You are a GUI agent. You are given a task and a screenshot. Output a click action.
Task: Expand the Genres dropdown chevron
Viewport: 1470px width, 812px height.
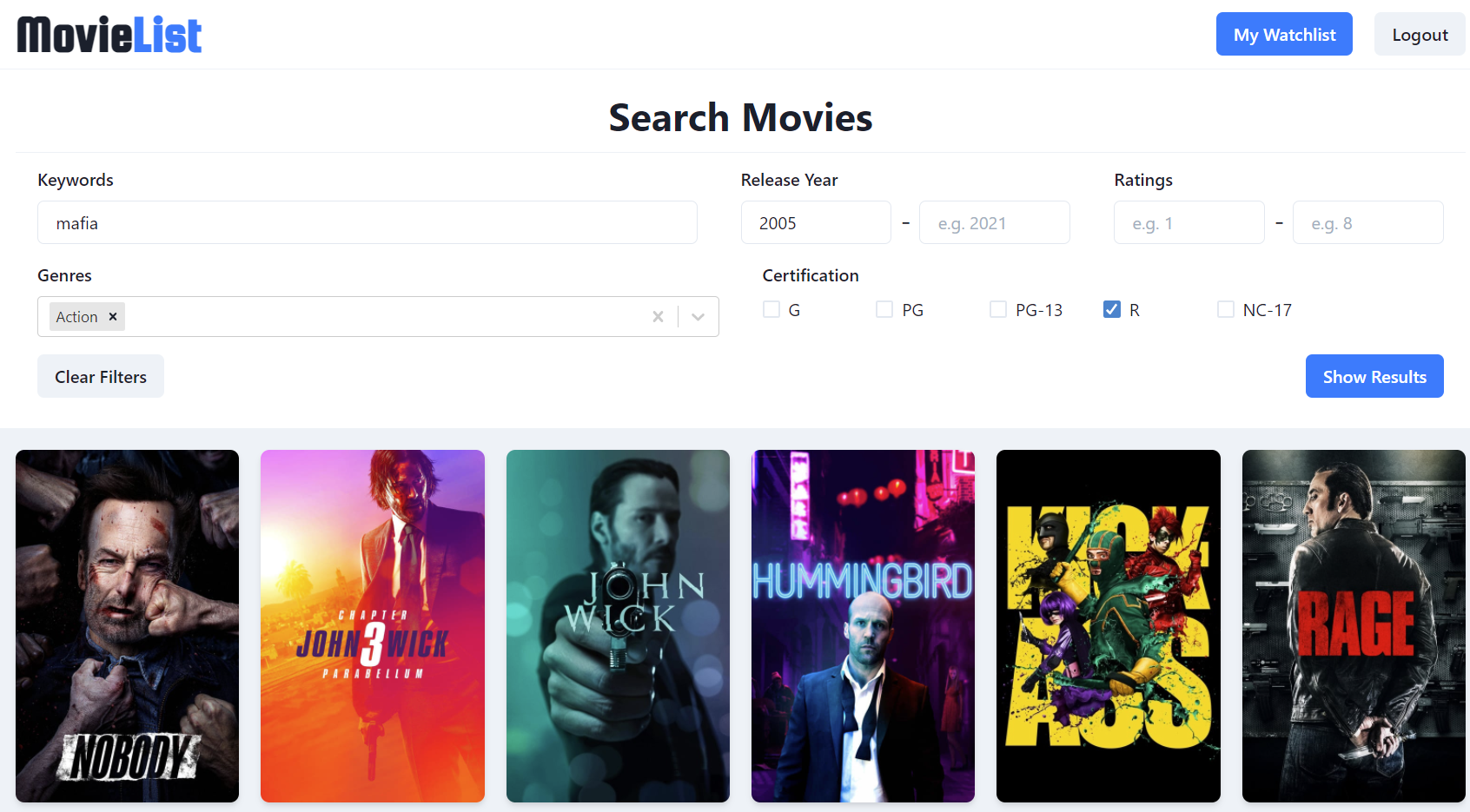point(698,317)
